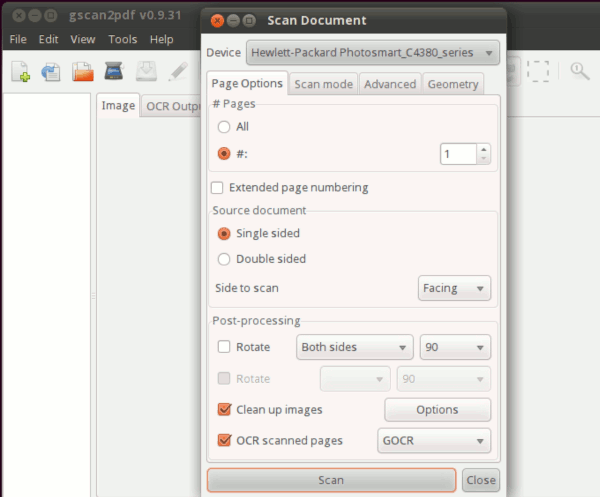
Task: Open the Facing side-to-scan dropdown
Action: coord(454,288)
